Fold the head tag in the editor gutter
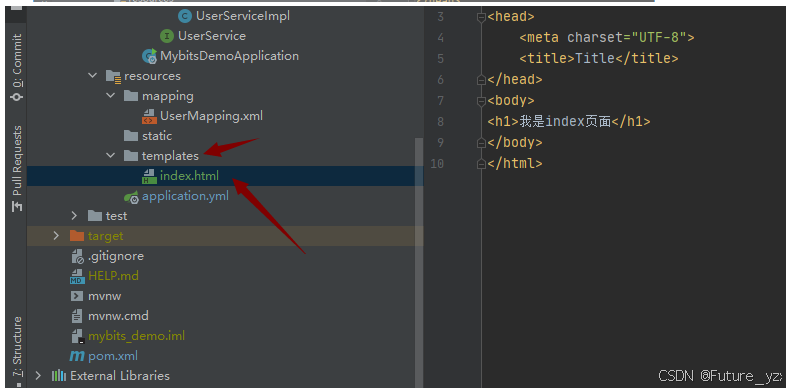Screen dimensions: 786x390 click(481, 18)
